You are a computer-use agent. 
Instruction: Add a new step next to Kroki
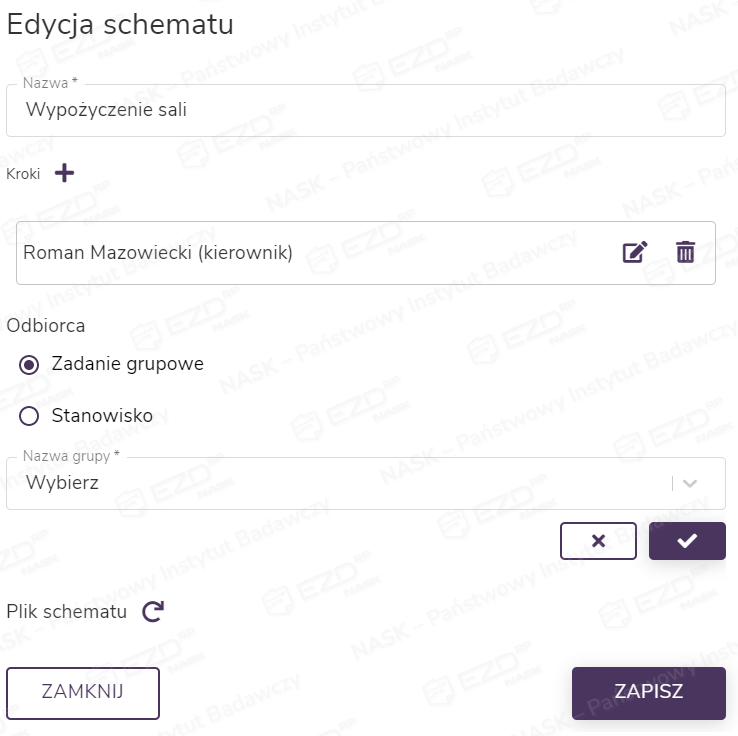tap(64, 173)
